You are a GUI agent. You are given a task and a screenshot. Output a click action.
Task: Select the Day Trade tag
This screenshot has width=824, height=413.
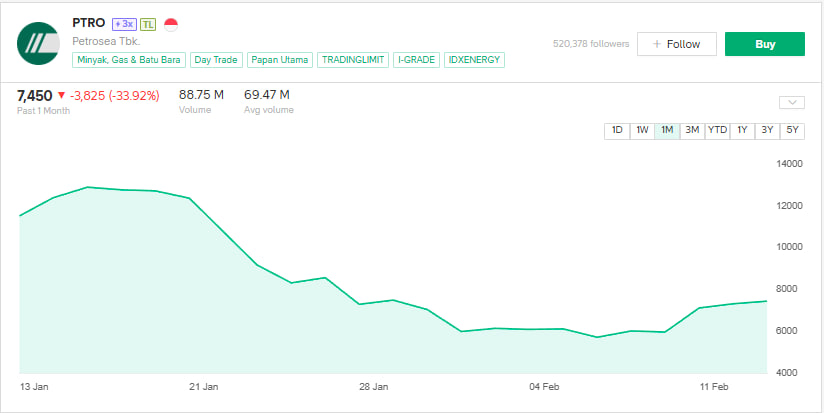click(x=215, y=60)
